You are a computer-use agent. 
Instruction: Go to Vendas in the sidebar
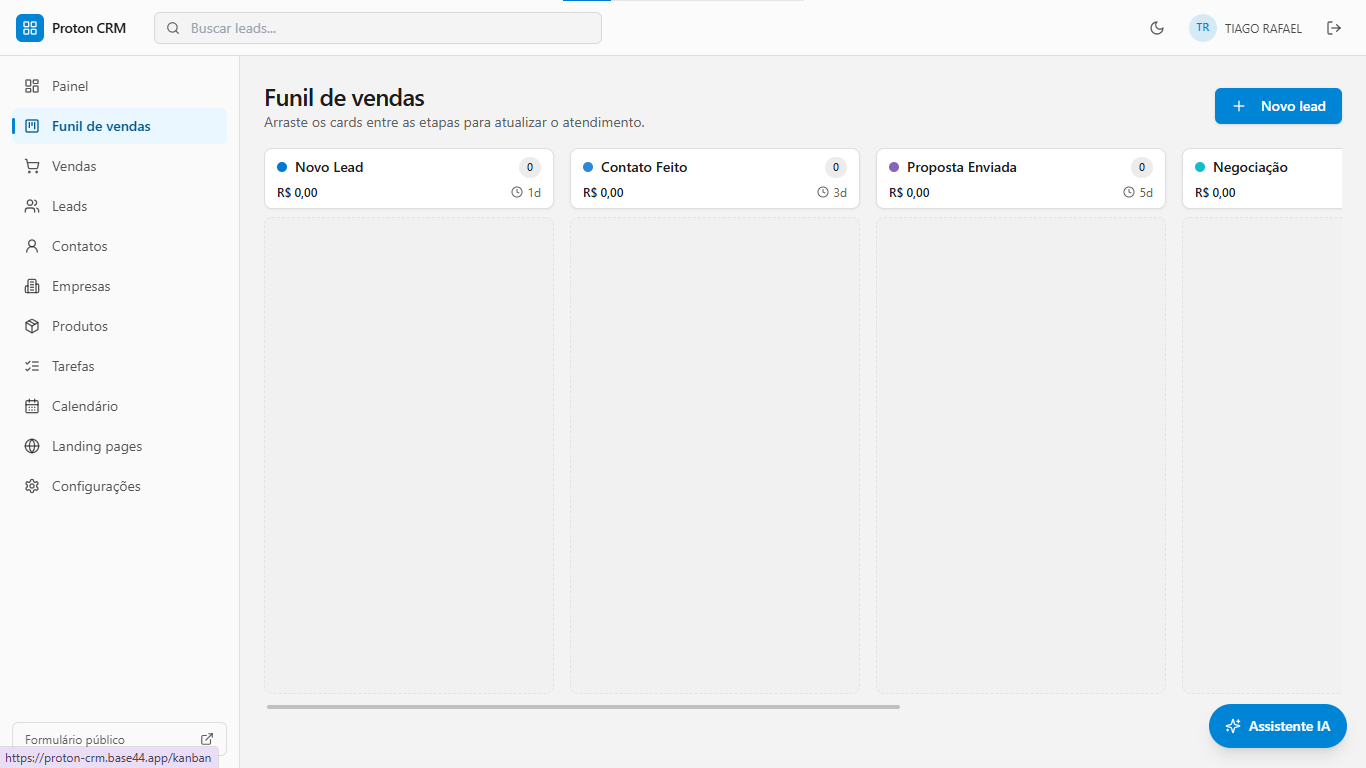pos(119,166)
